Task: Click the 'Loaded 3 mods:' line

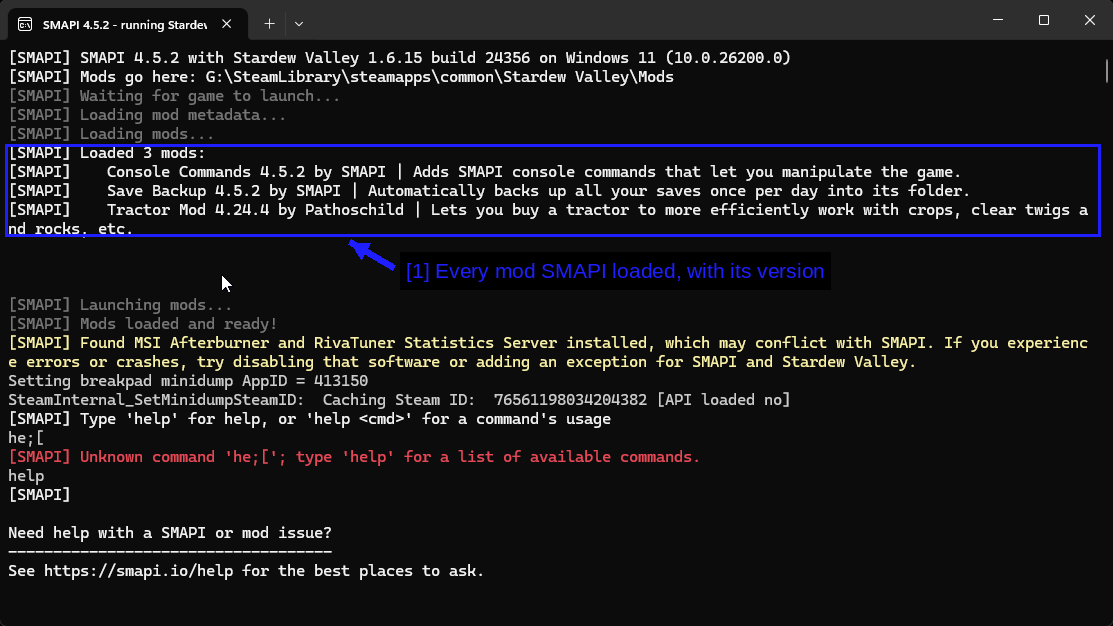Action: pyautogui.click(x=106, y=153)
